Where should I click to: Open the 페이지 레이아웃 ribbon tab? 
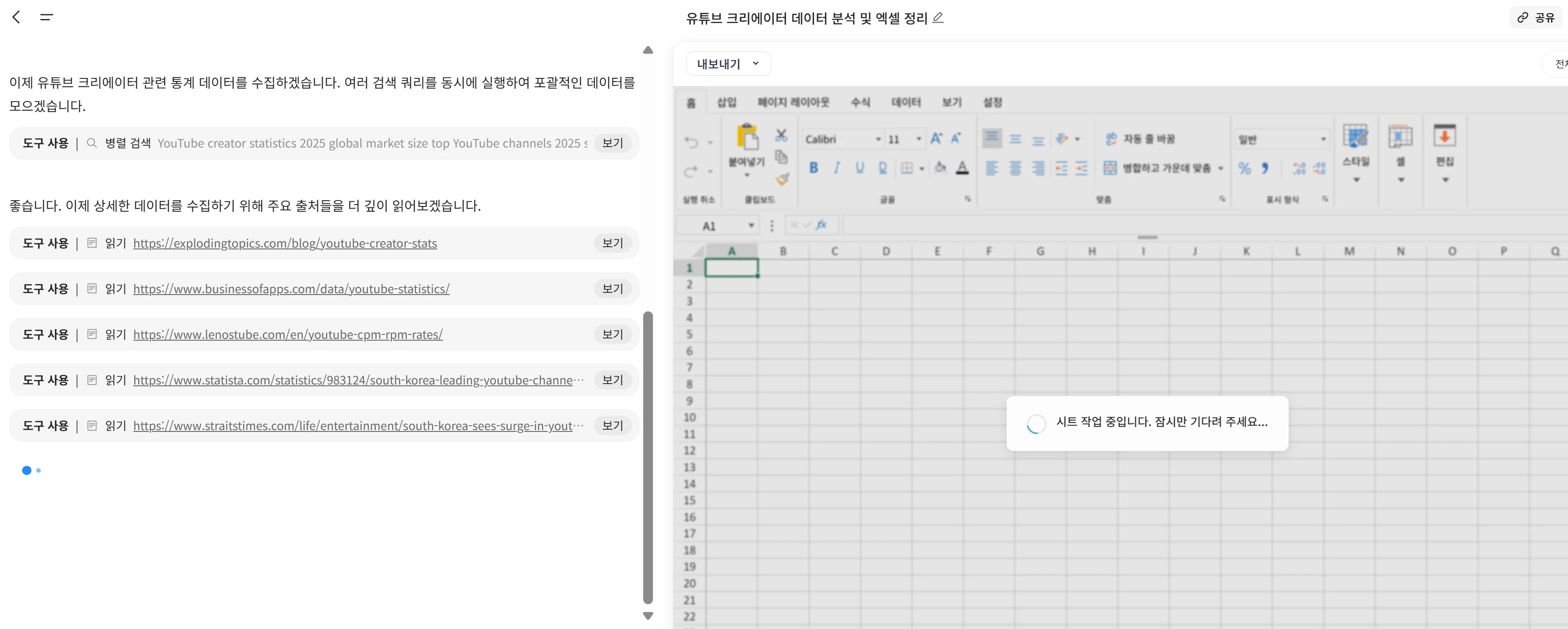tap(792, 102)
